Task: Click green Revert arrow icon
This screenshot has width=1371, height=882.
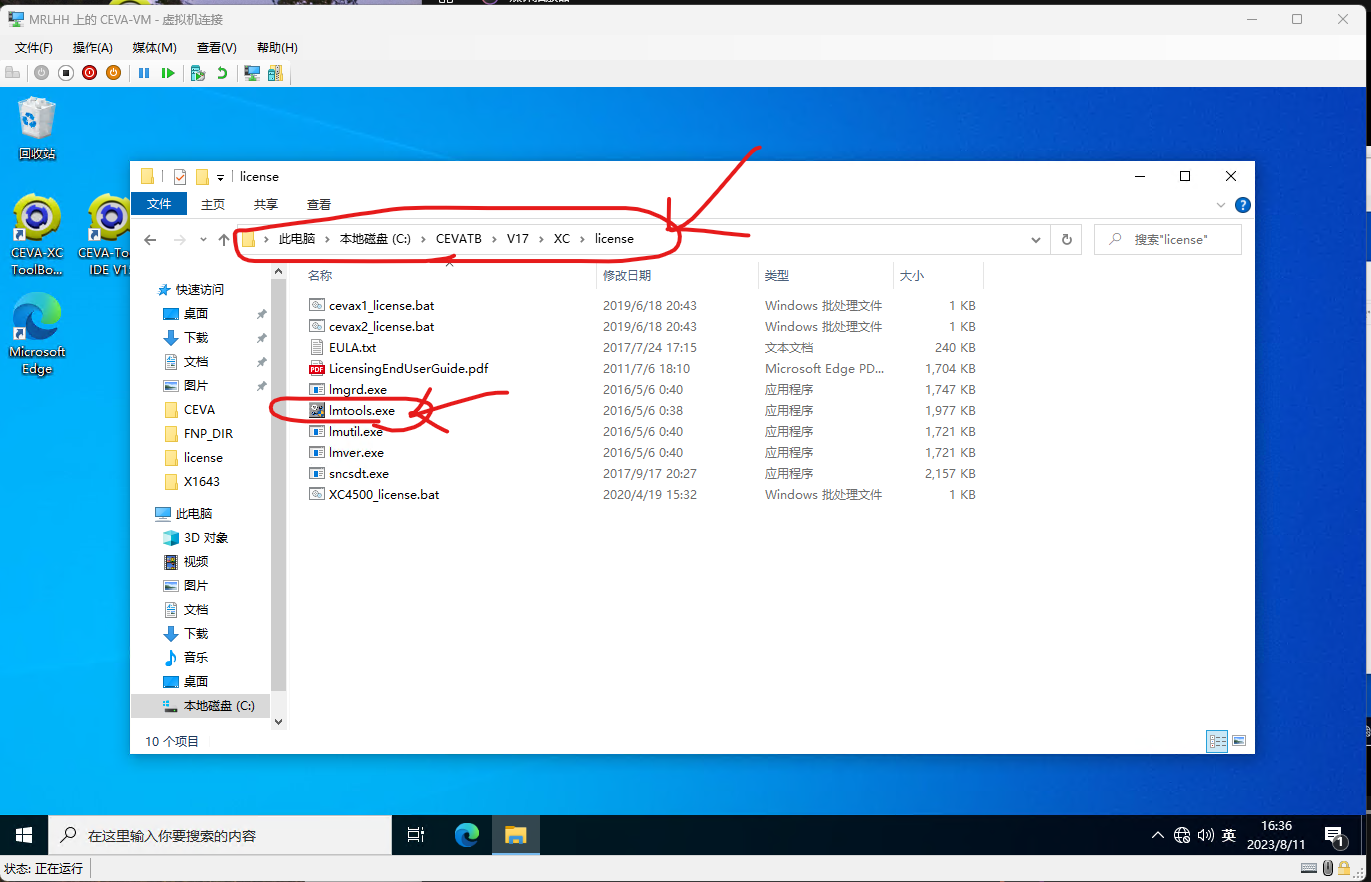Action: click(221, 73)
